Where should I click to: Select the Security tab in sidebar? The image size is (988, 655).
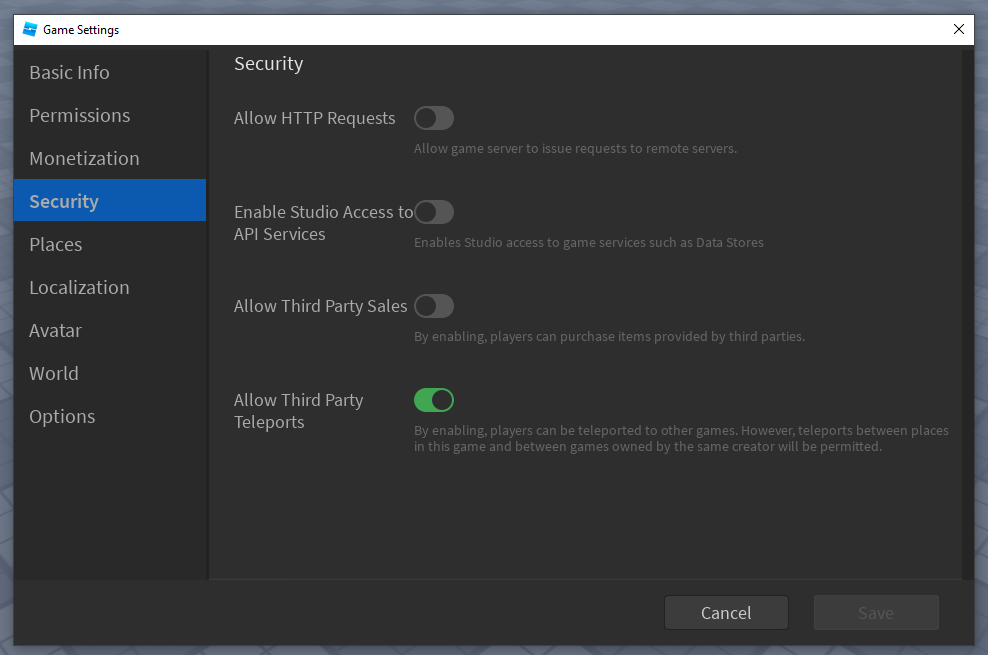(64, 202)
